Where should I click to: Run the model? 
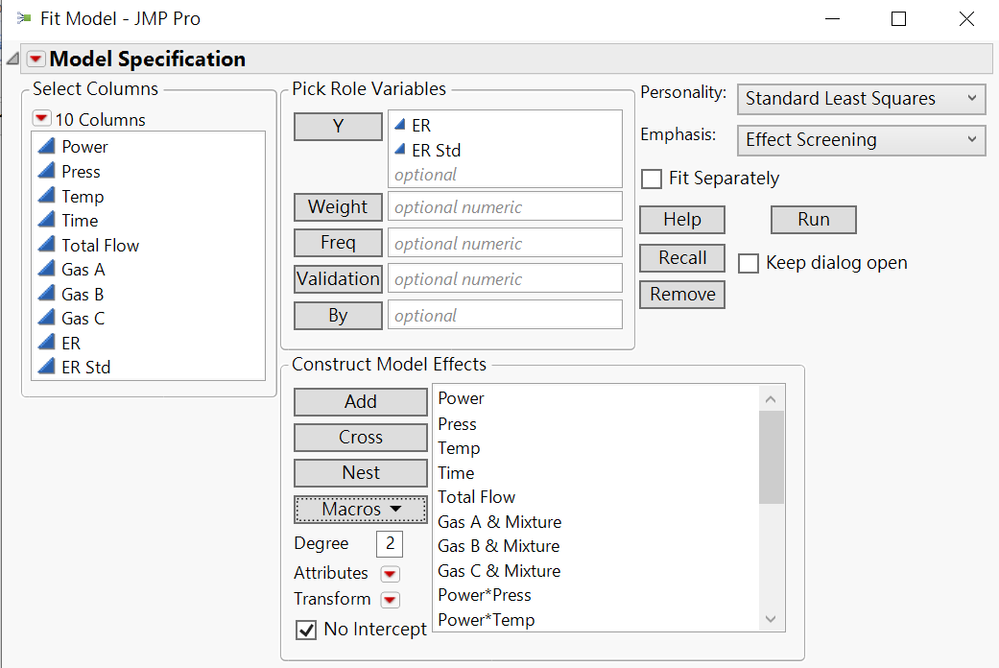pyautogui.click(x=813, y=220)
